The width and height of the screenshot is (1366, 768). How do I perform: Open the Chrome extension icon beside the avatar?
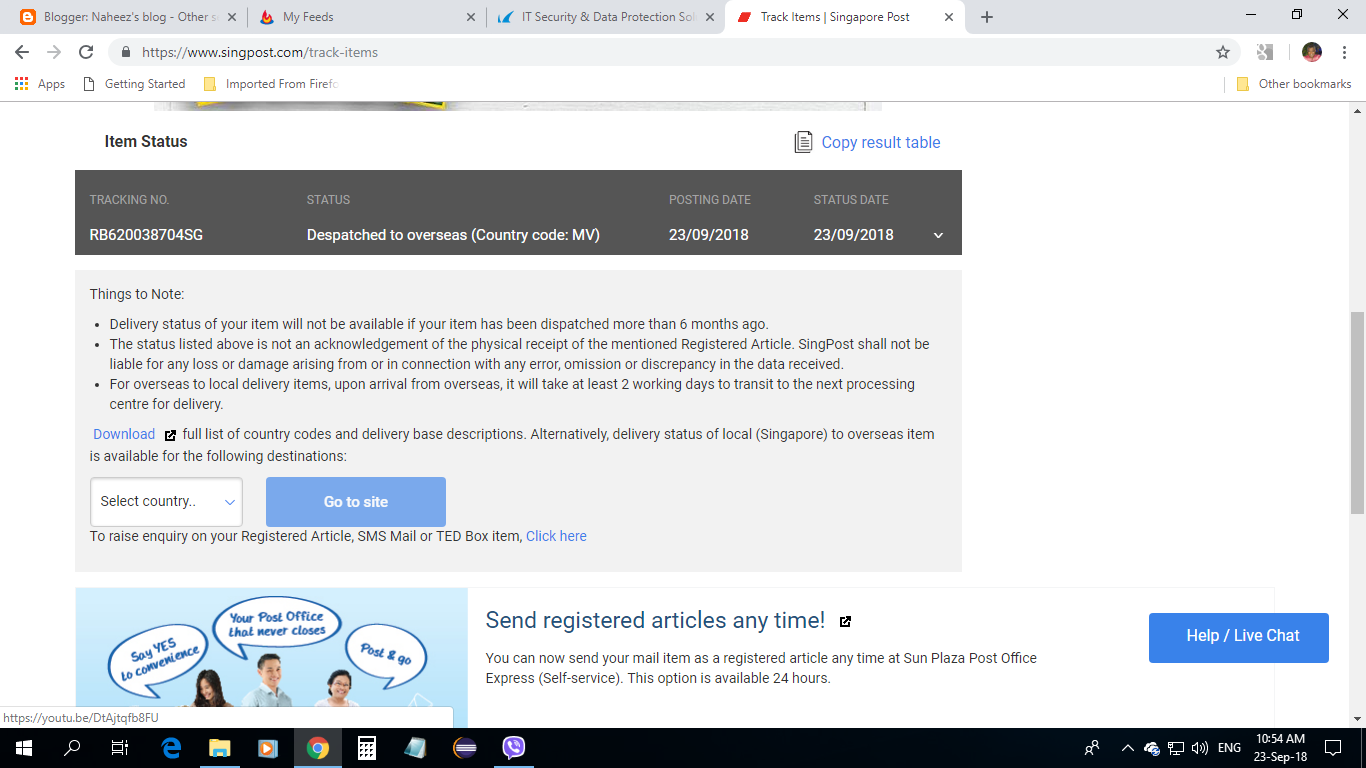coord(1265,52)
